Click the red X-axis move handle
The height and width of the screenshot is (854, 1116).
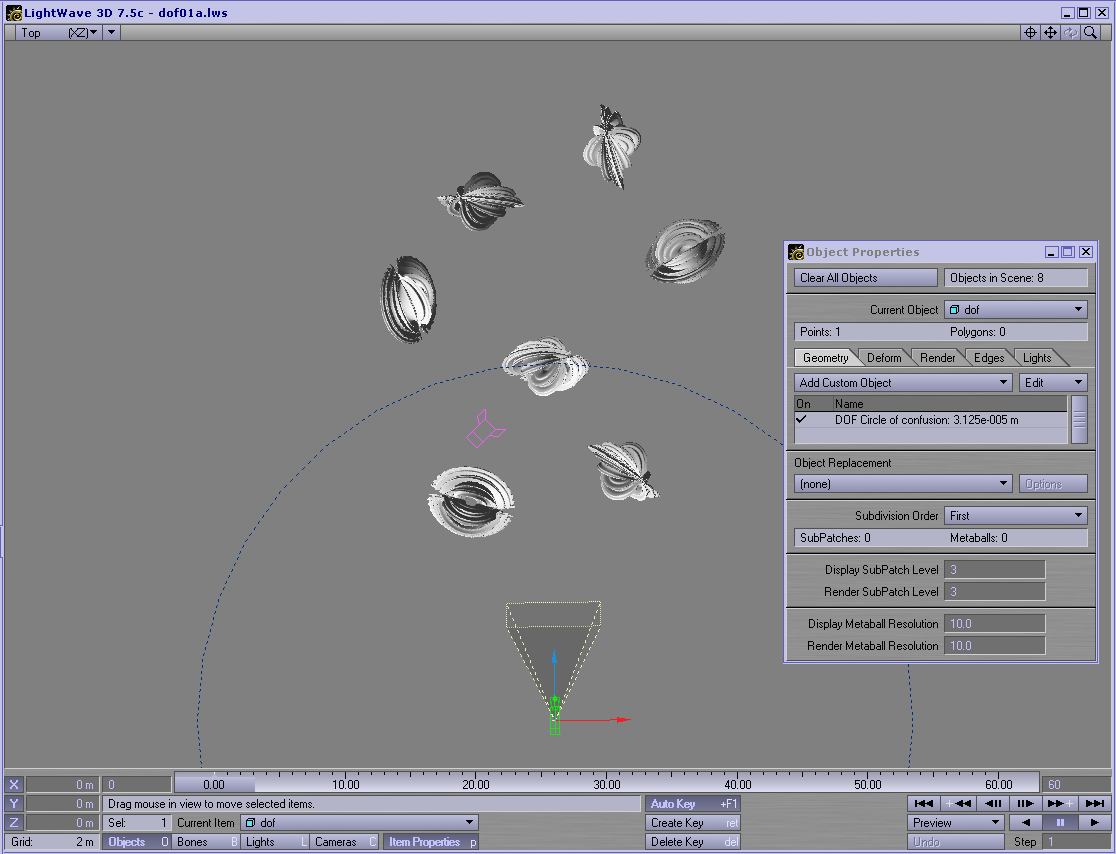tap(623, 719)
